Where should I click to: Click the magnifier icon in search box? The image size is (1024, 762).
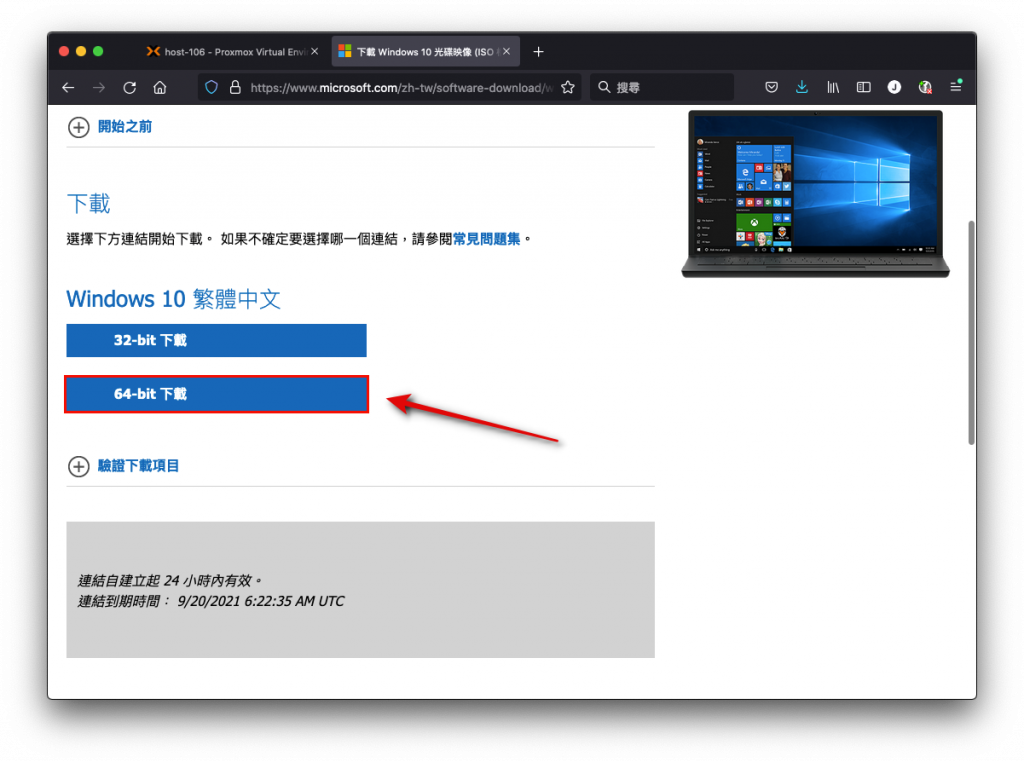[x=604, y=87]
